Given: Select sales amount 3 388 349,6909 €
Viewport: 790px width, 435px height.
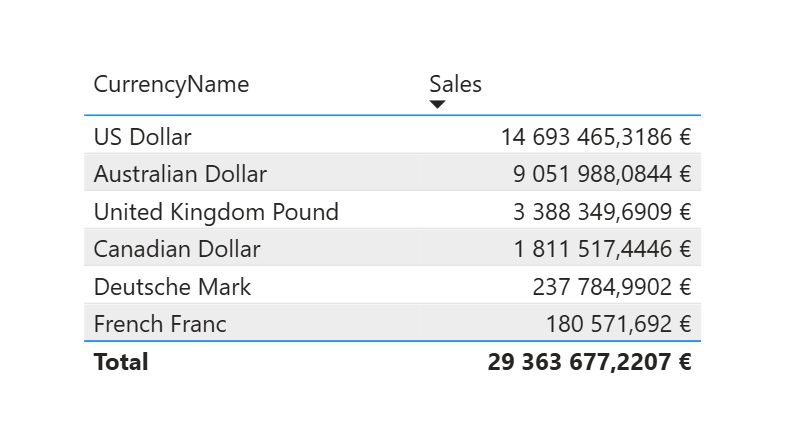Looking at the screenshot, I should pos(601,212).
